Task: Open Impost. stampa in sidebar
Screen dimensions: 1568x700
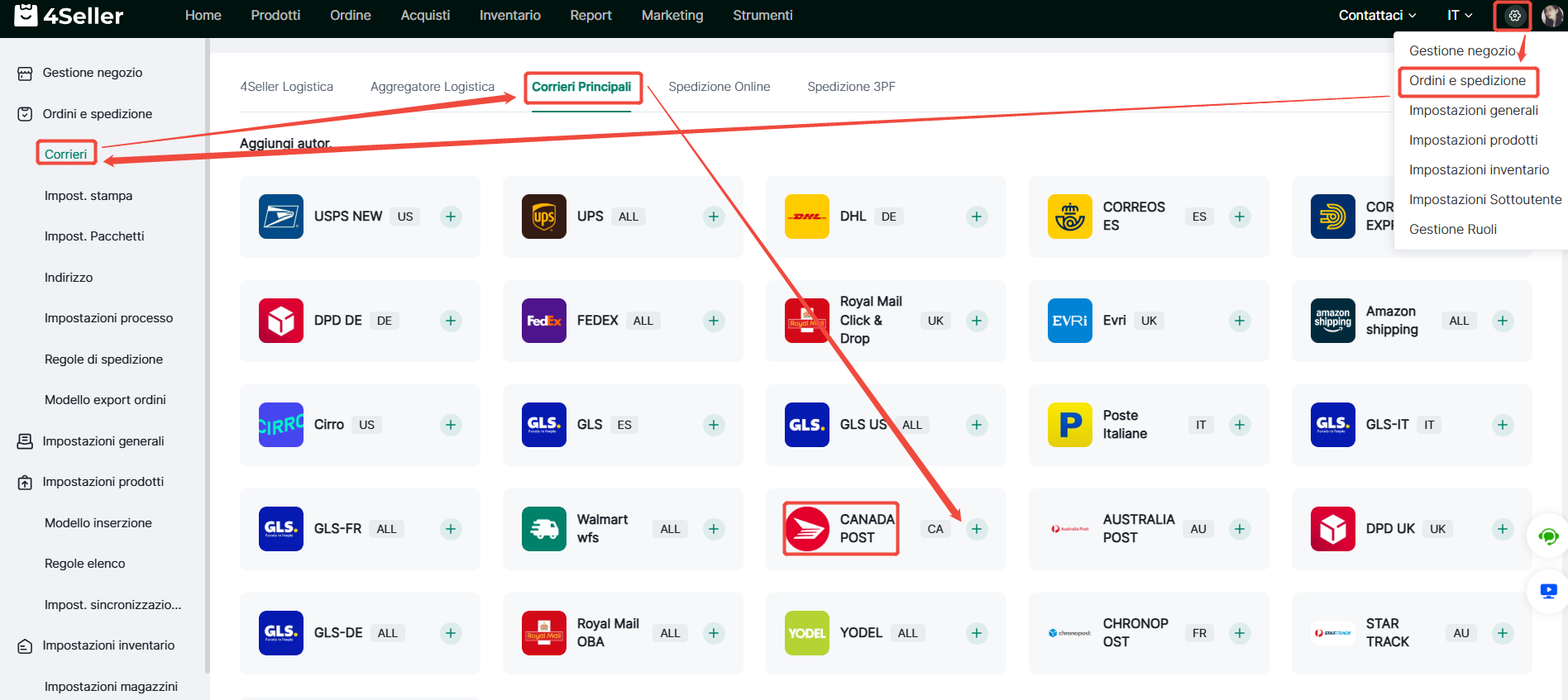Action: [88, 196]
